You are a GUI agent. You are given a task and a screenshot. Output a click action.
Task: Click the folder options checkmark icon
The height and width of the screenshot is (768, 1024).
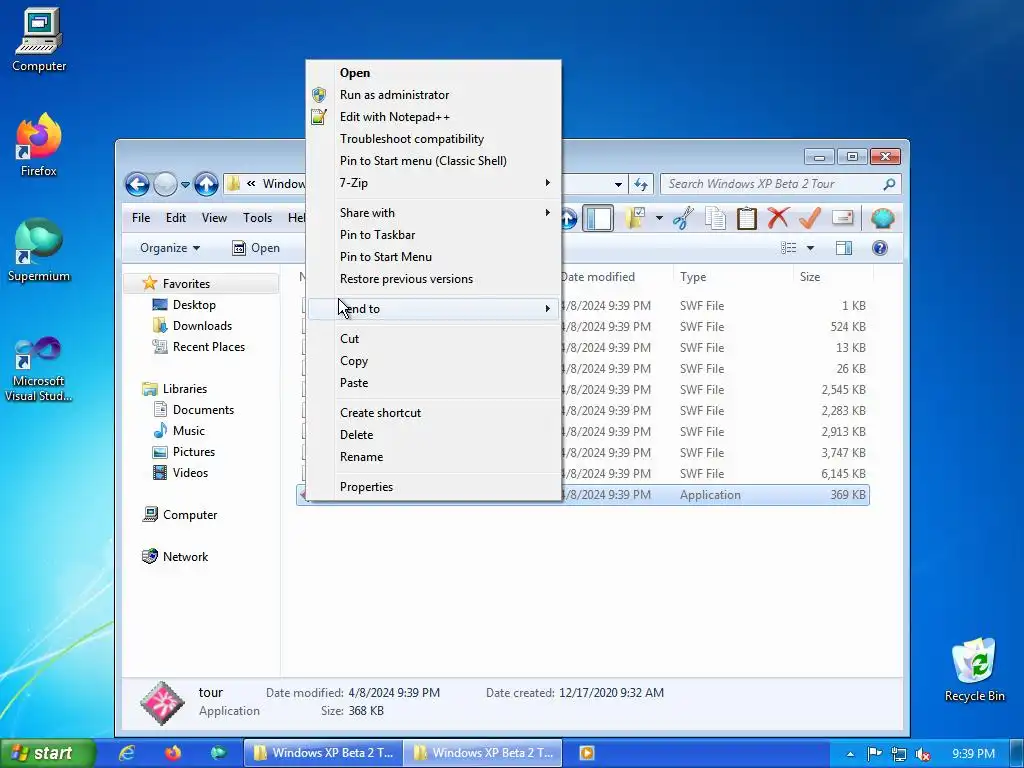(x=635, y=218)
